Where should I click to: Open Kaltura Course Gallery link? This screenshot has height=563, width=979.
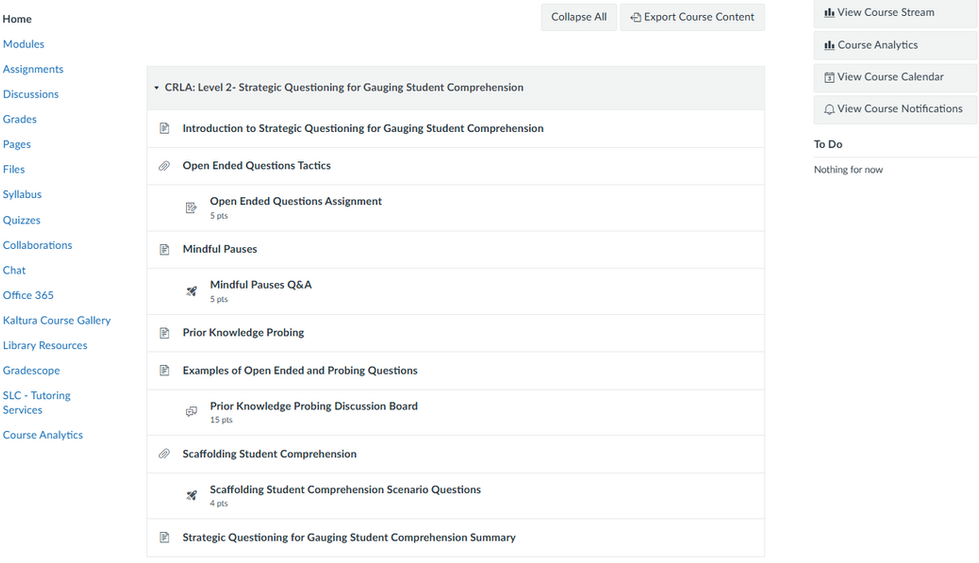coord(57,320)
